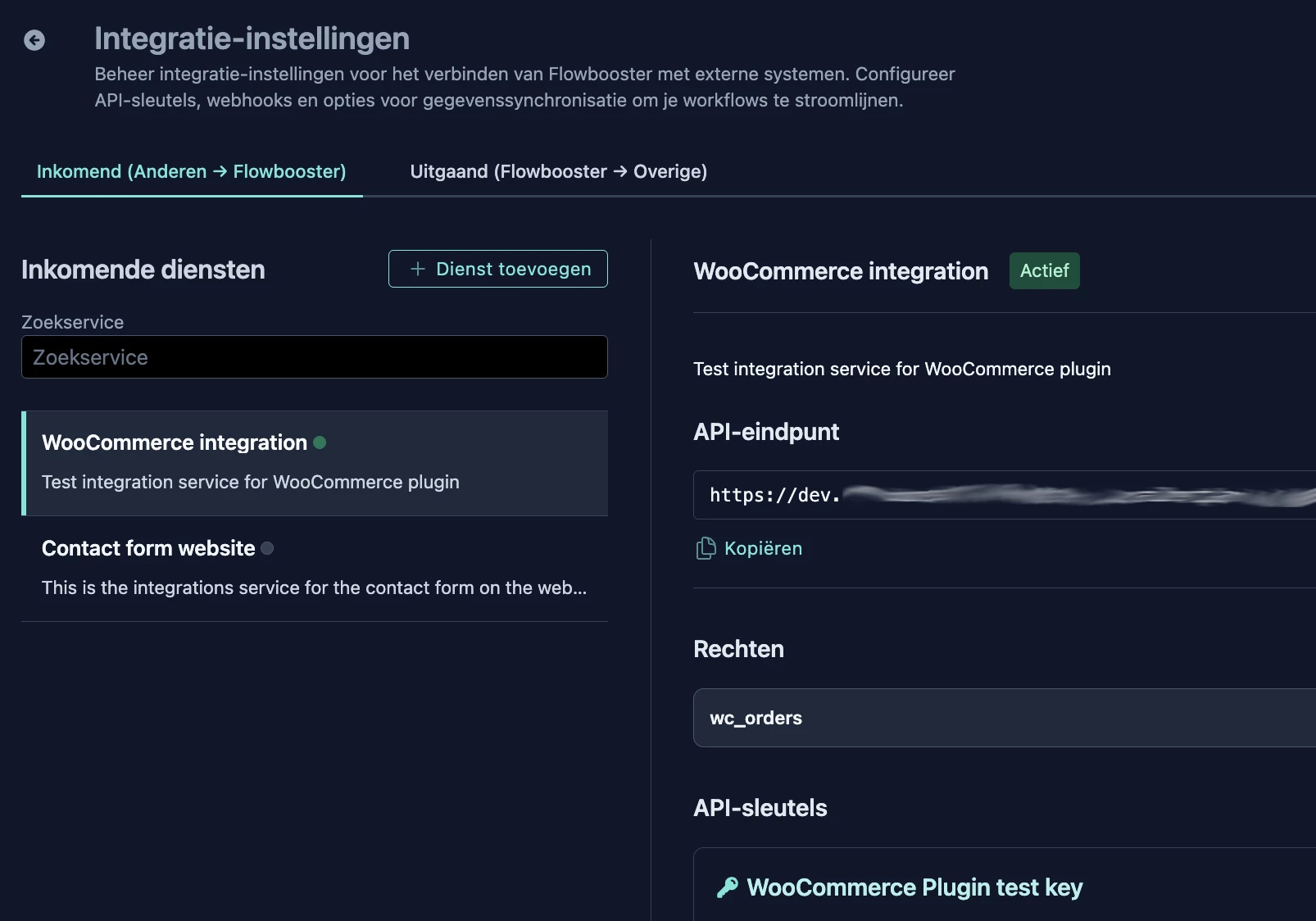Switch to Uitgaand (Flowbooster → Overige) tab
Screen dimensions: 1316x921
click(559, 171)
